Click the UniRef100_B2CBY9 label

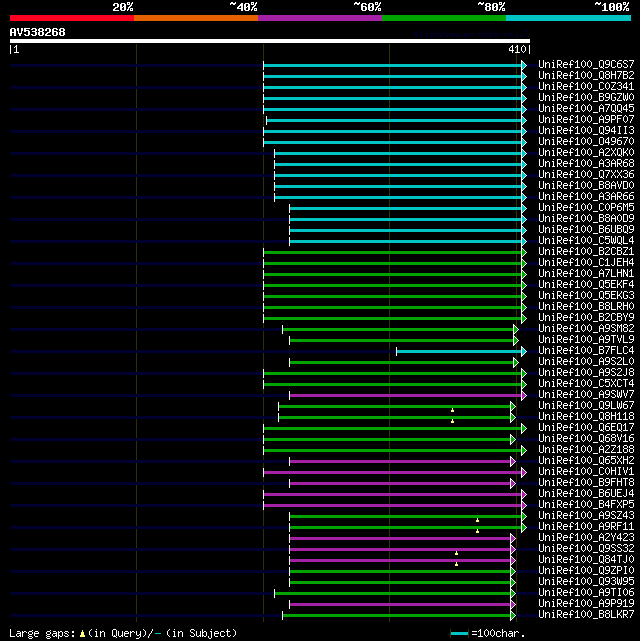coord(586,318)
